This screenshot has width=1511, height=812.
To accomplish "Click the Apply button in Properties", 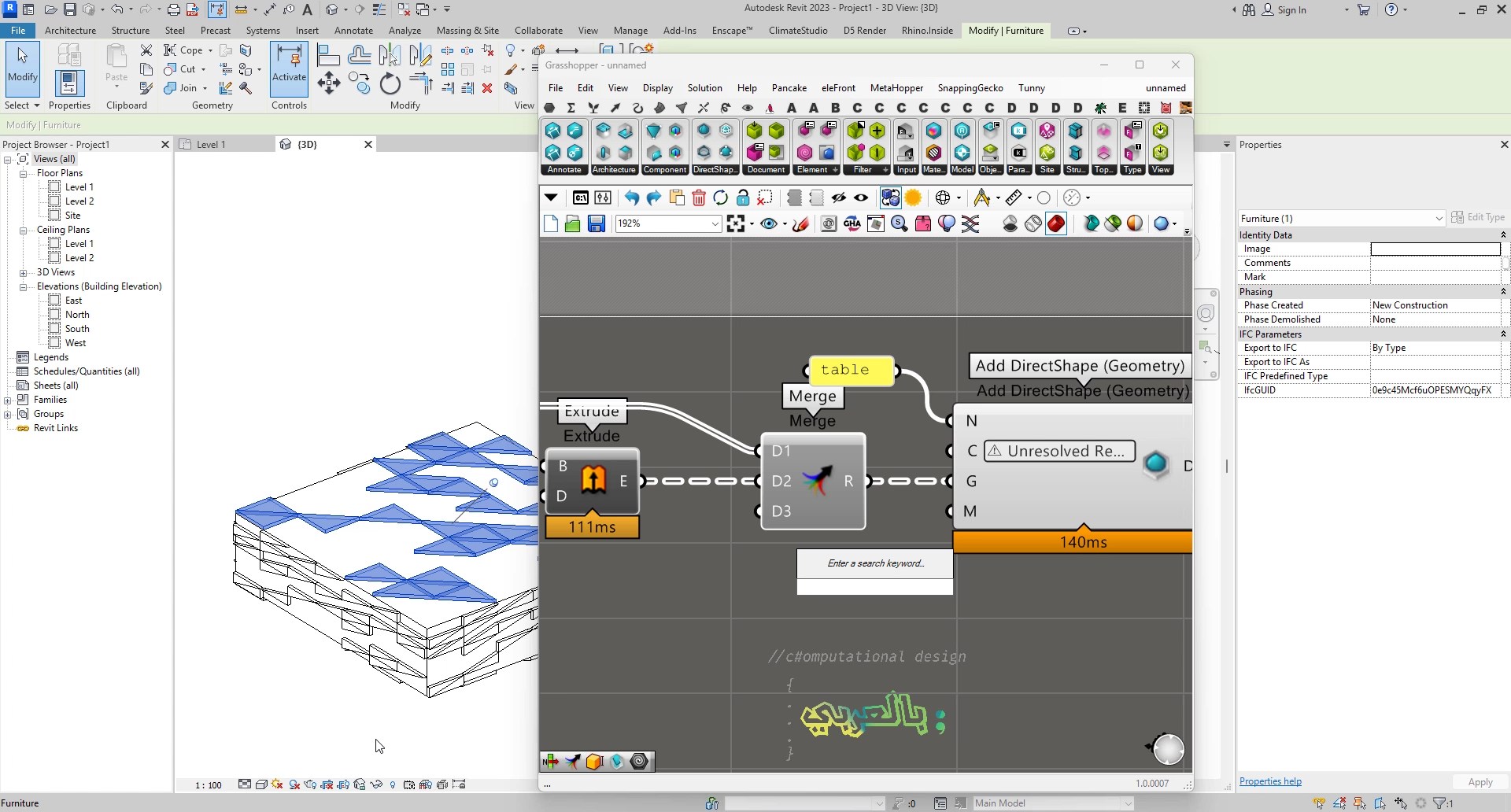I will point(1480,782).
